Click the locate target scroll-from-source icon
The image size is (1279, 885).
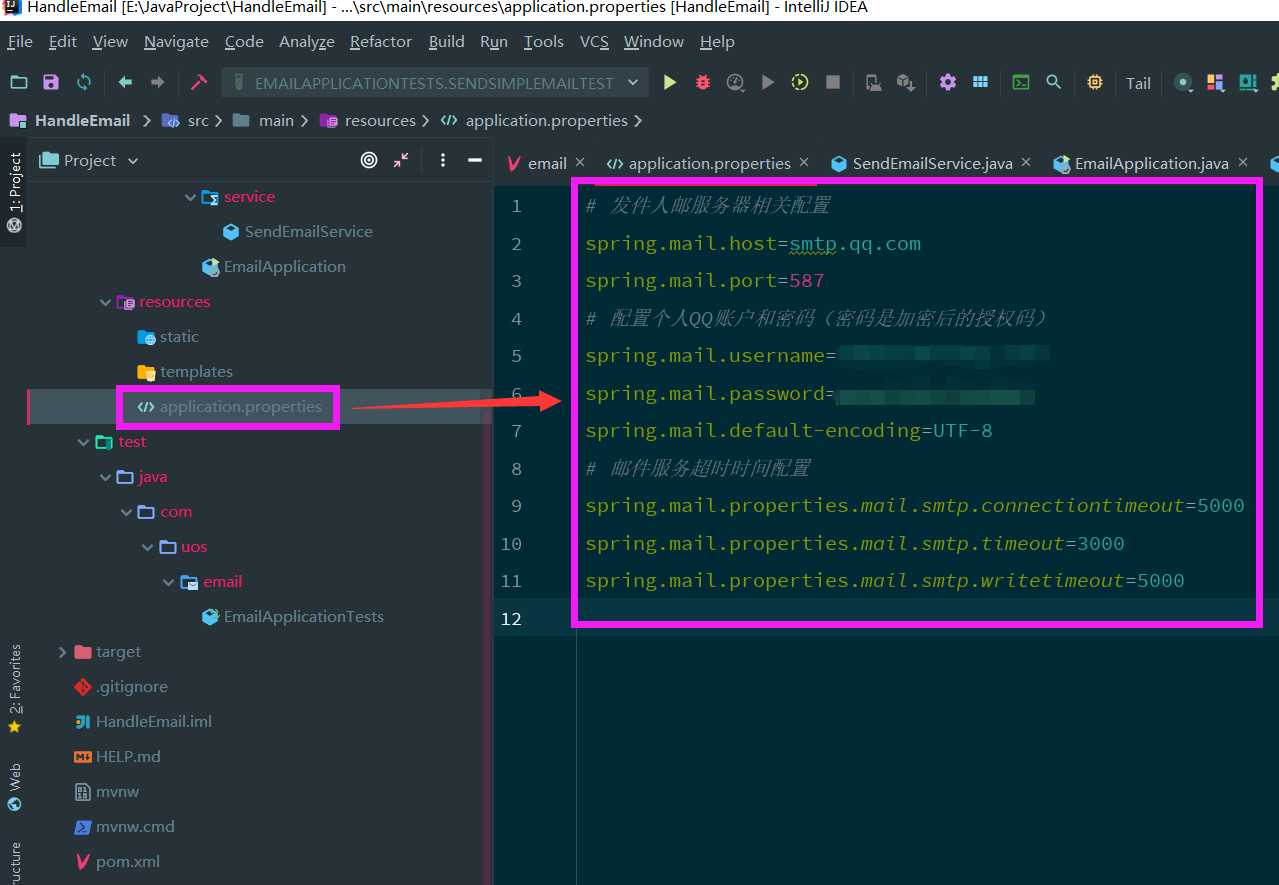(369, 160)
